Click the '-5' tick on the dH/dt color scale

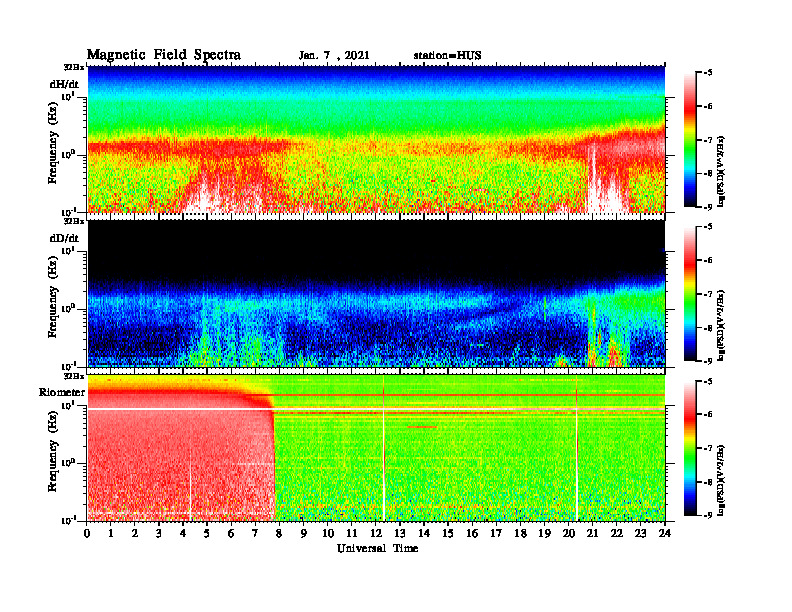pyautogui.click(x=707, y=73)
